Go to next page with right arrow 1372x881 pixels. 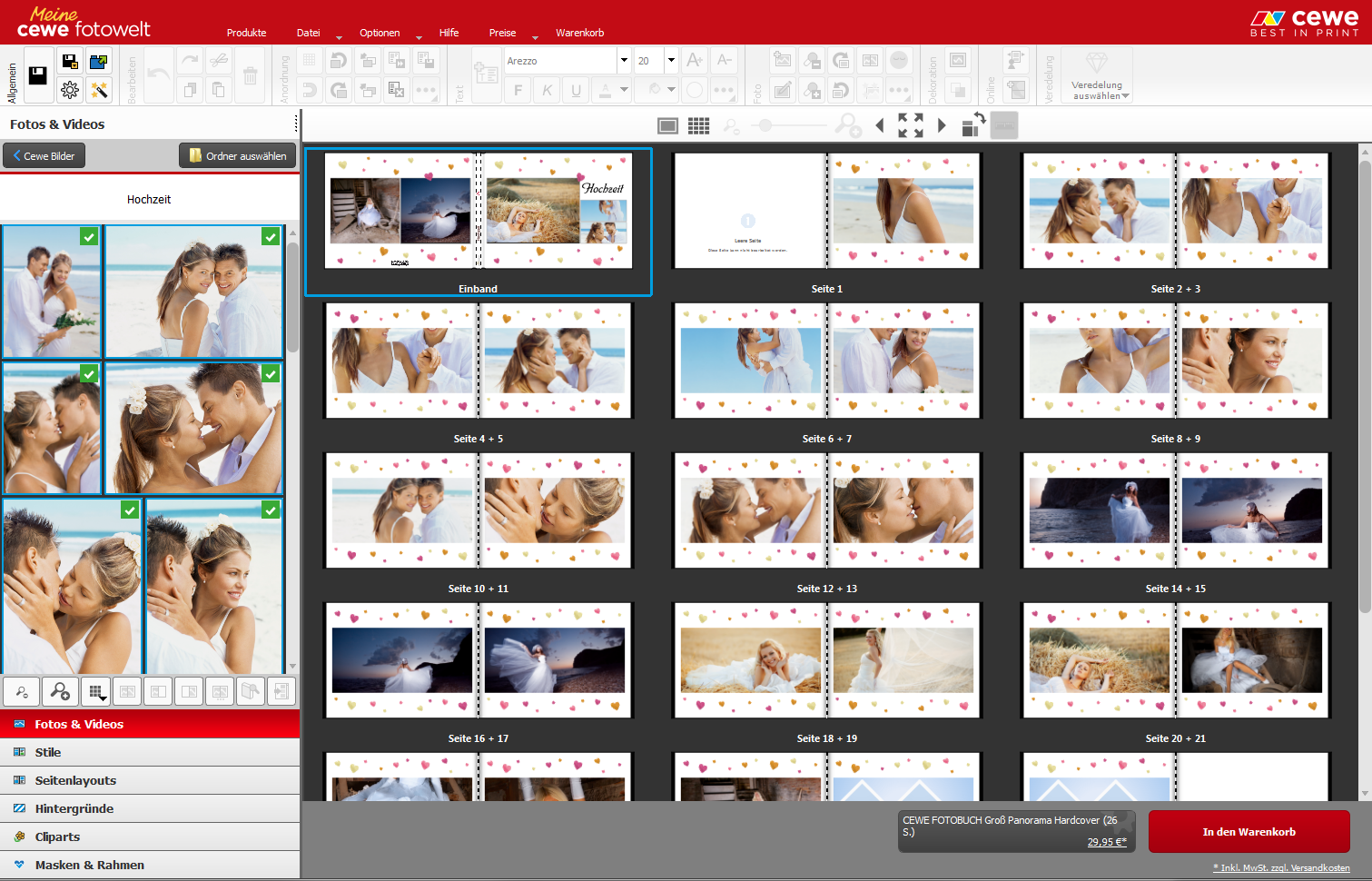click(x=942, y=125)
